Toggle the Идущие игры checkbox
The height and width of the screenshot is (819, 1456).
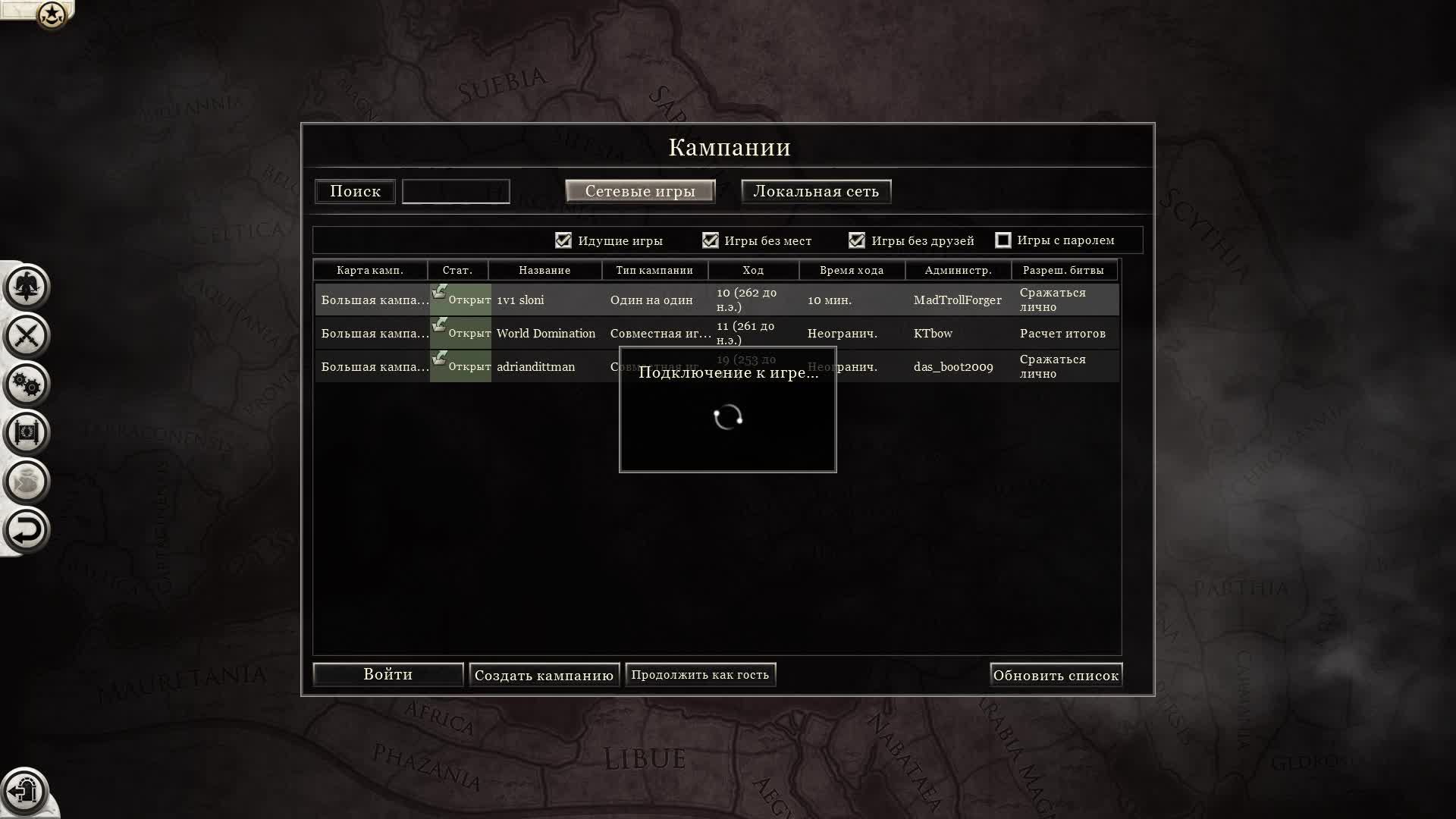(563, 240)
